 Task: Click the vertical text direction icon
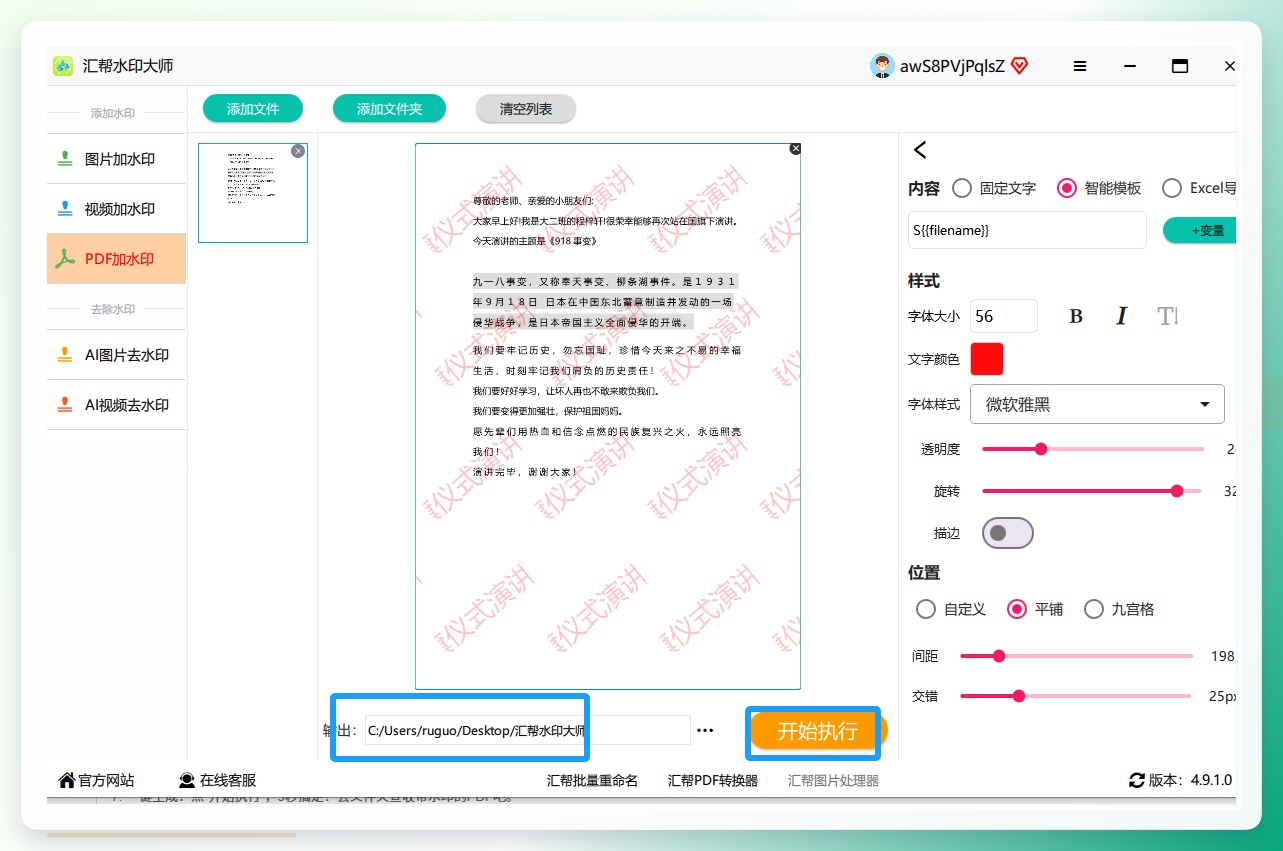tap(1168, 316)
